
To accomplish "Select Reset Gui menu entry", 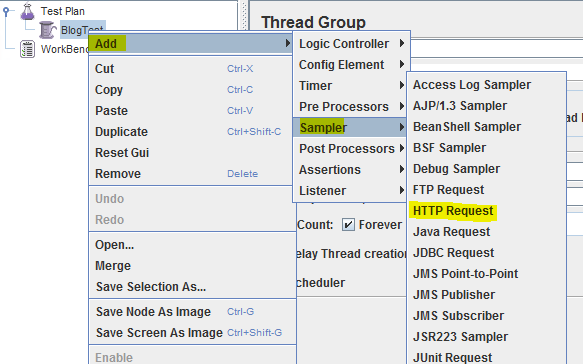I will coord(190,152).
